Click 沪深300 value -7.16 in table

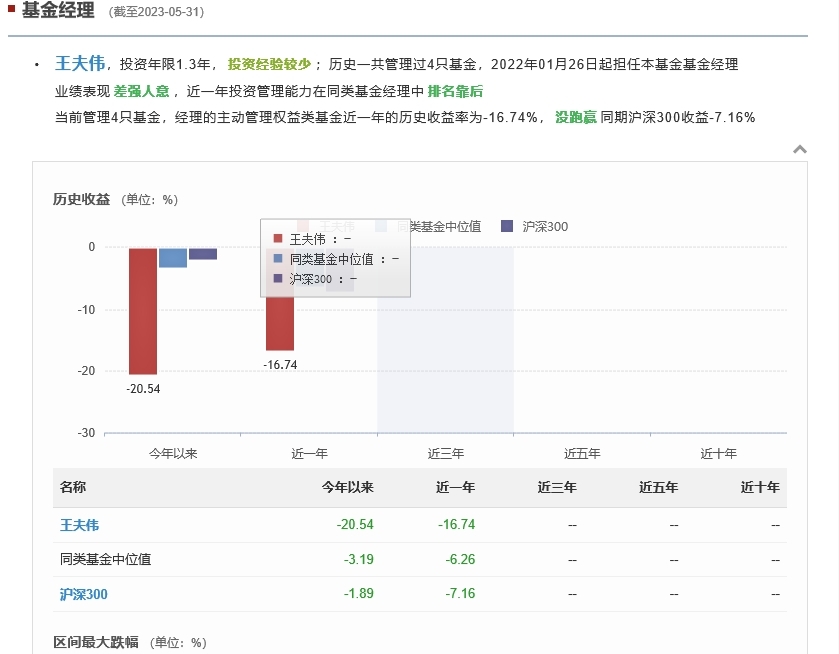(460, 594)
